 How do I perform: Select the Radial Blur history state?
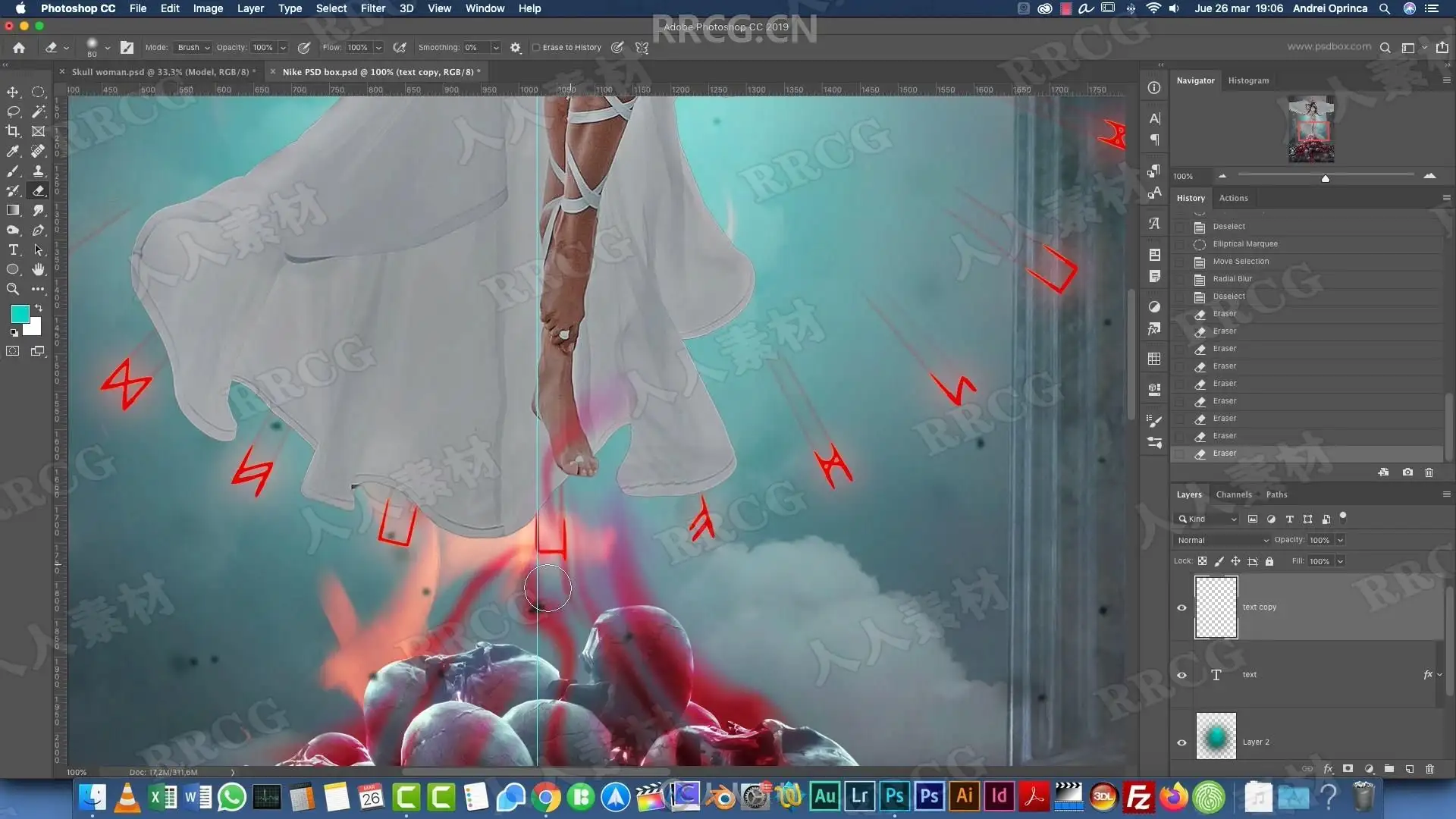(1232, 278)
